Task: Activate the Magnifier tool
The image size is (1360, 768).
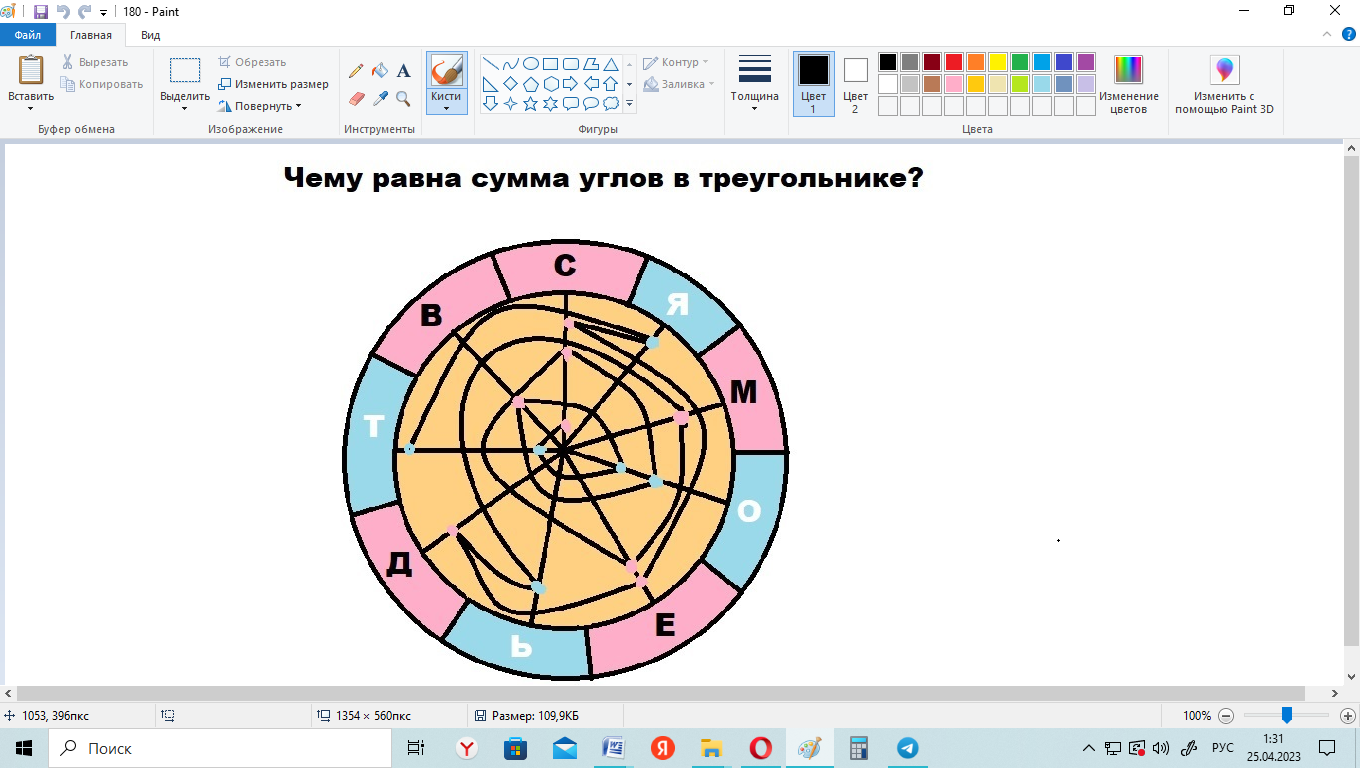Action: tap(403, 98)
